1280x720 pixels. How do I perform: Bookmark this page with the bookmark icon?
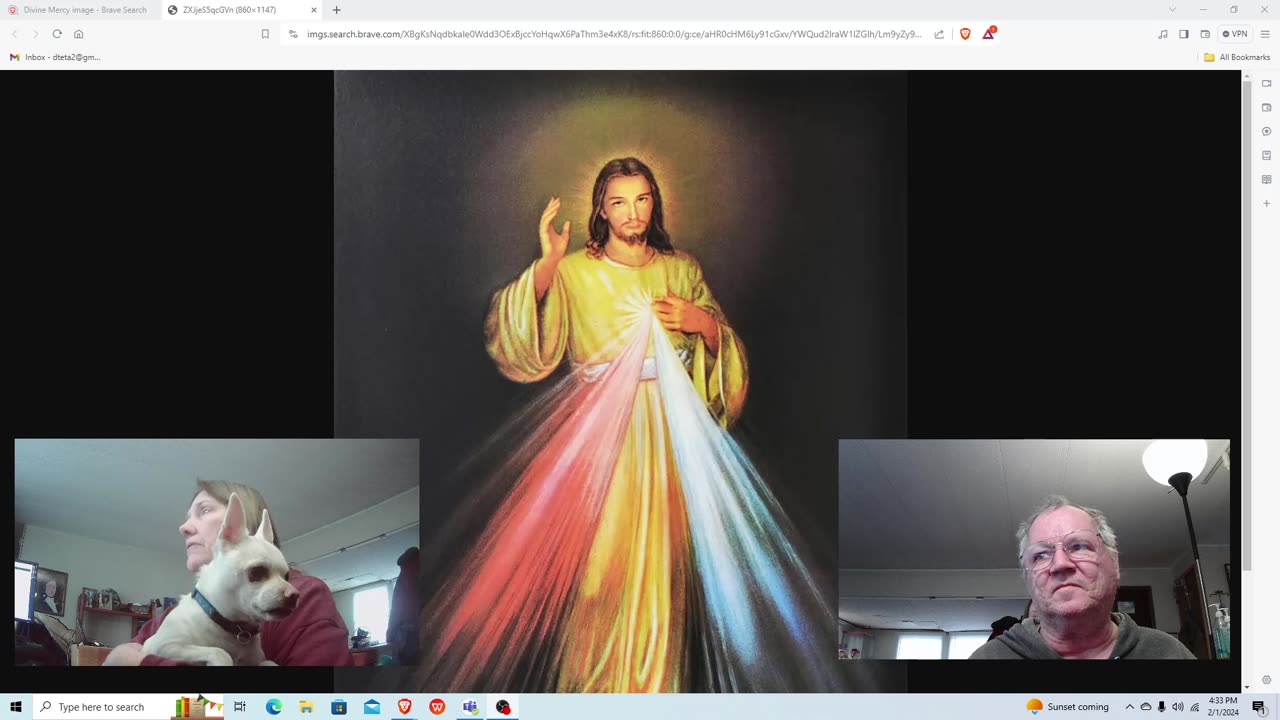[265, 34]
